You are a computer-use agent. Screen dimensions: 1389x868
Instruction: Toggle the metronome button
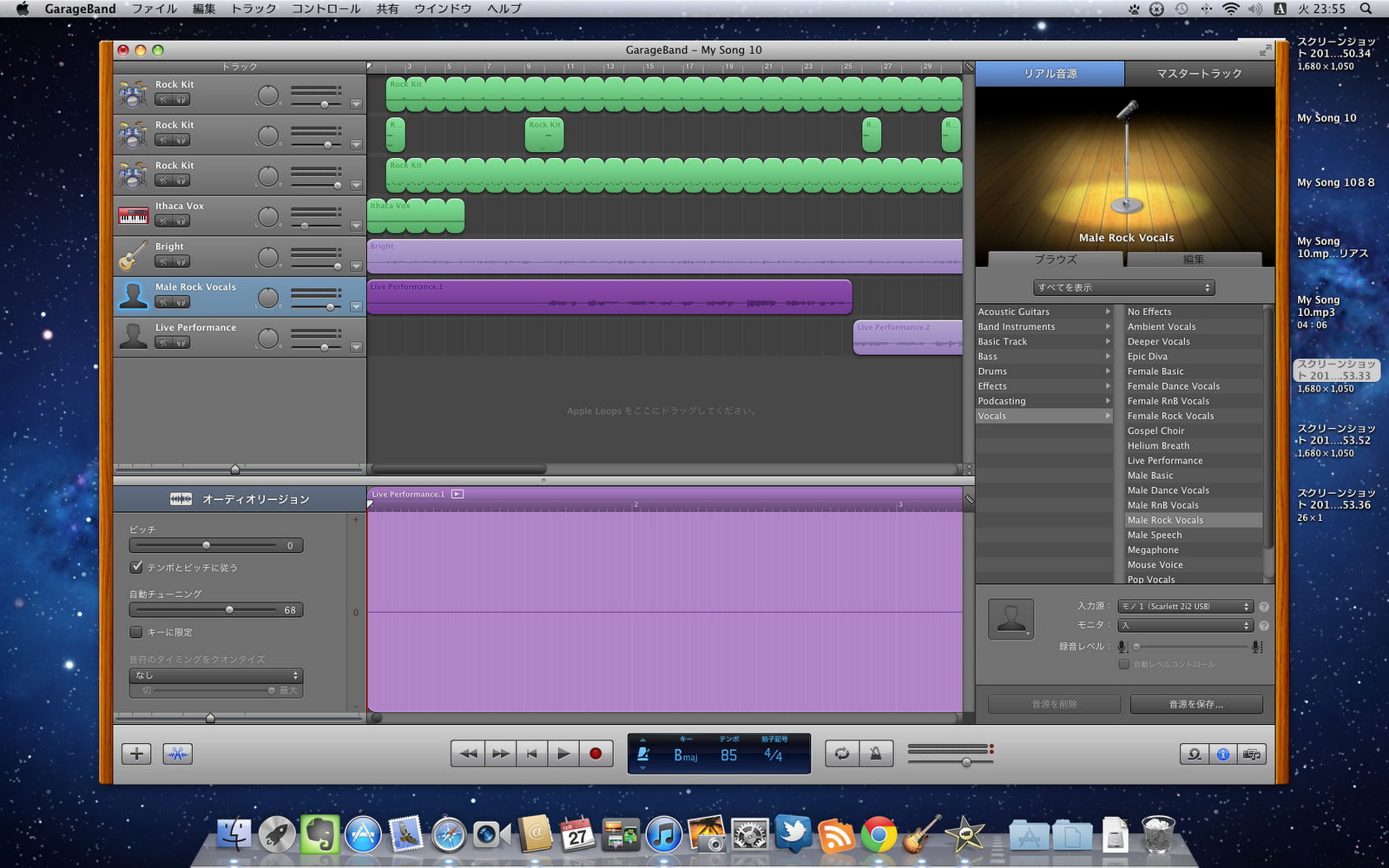876,753
